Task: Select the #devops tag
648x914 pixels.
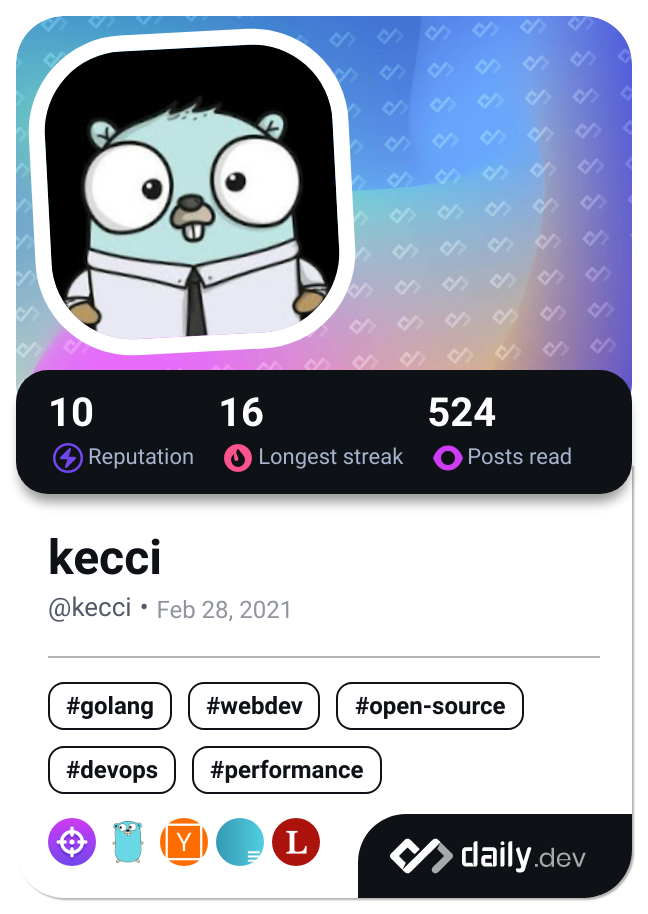Action: 112,770
